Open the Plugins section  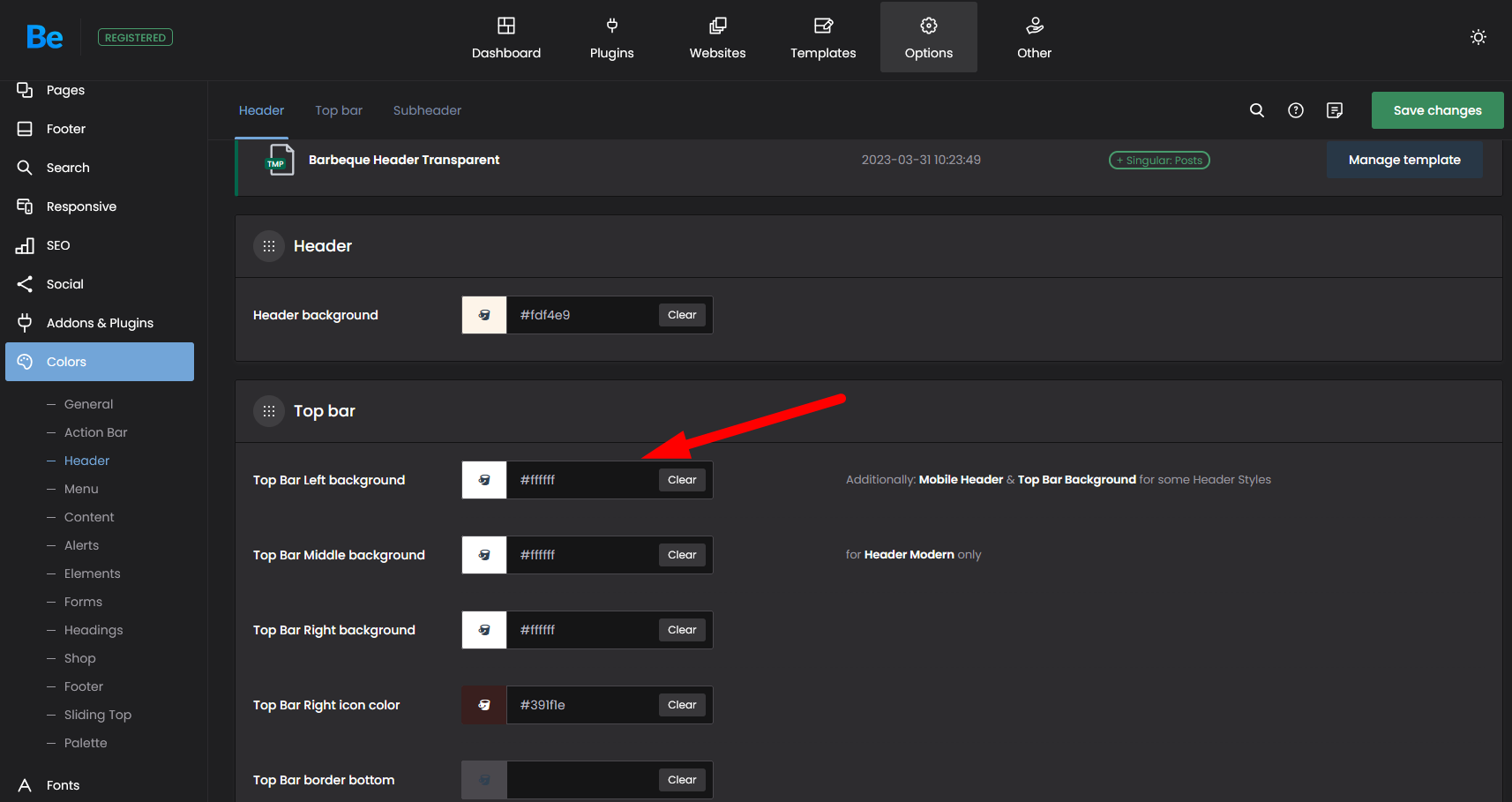(x=612, y=37)
